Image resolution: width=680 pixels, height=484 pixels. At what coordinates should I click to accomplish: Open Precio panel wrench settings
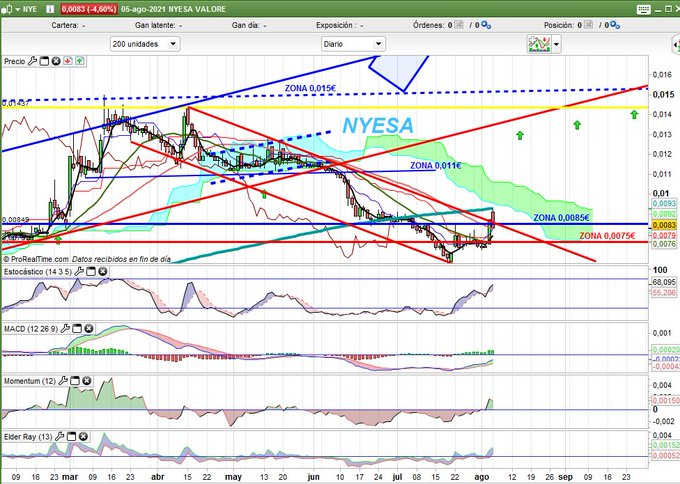pyautogui.click(x=32, y=61)
